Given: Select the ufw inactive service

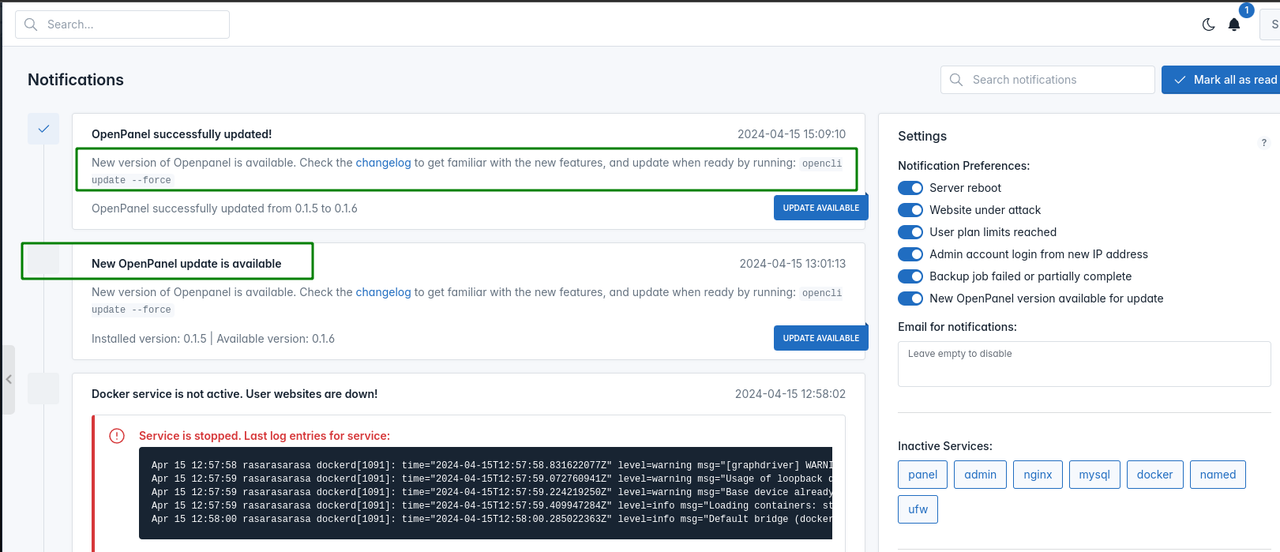Looking at the screenshot, I should [x=918, y=509].
